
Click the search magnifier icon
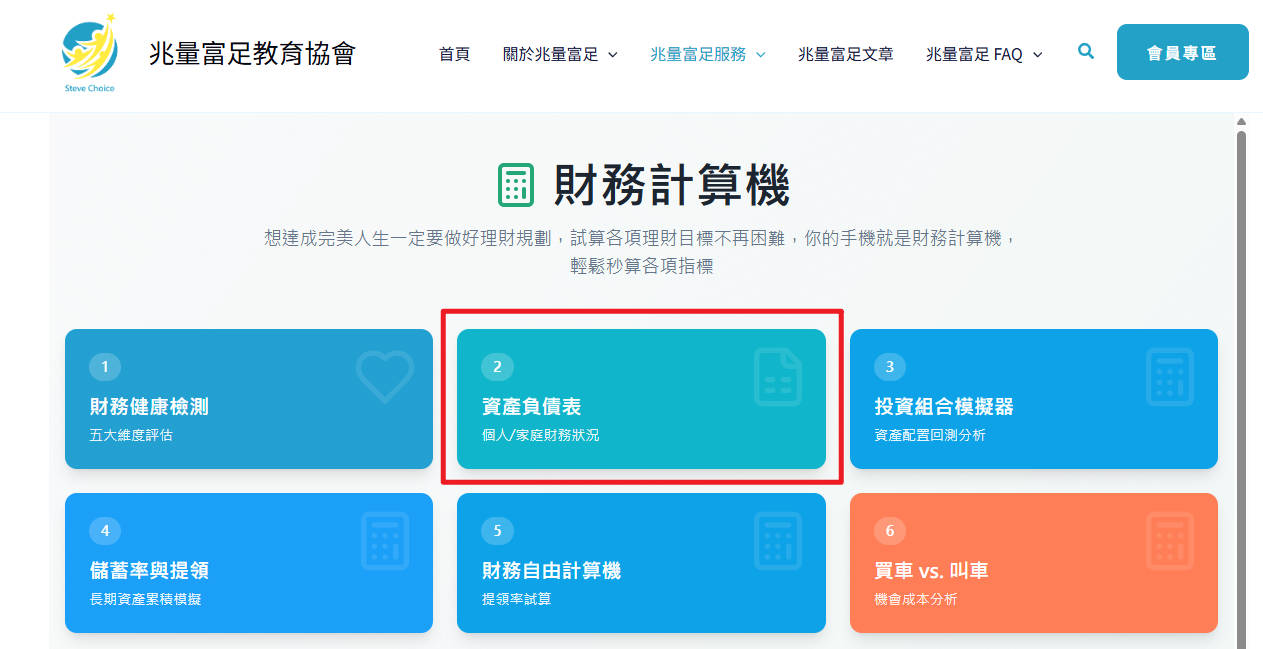click(x=1086, y=52)
